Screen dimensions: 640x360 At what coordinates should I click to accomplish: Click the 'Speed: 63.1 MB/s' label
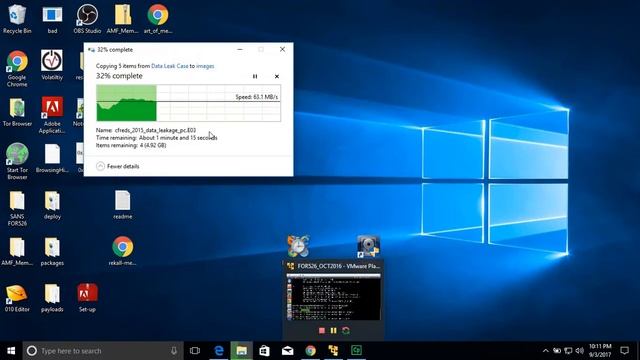click(x=256, y=97)
